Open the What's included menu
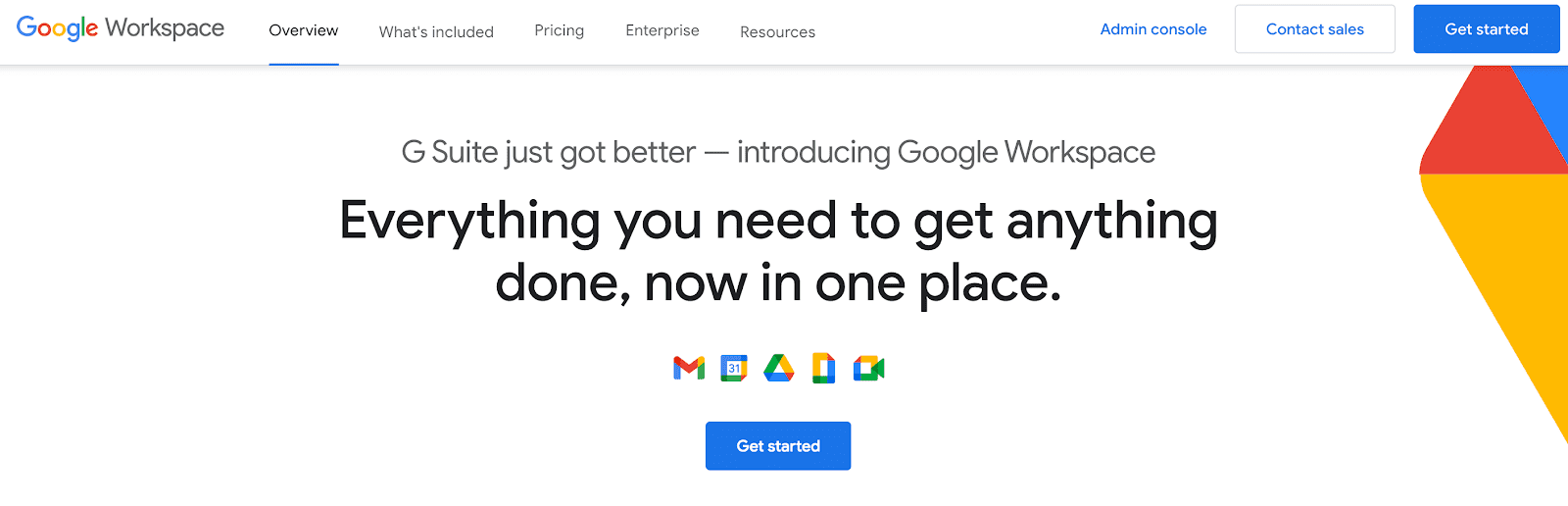 pos(436,31)
